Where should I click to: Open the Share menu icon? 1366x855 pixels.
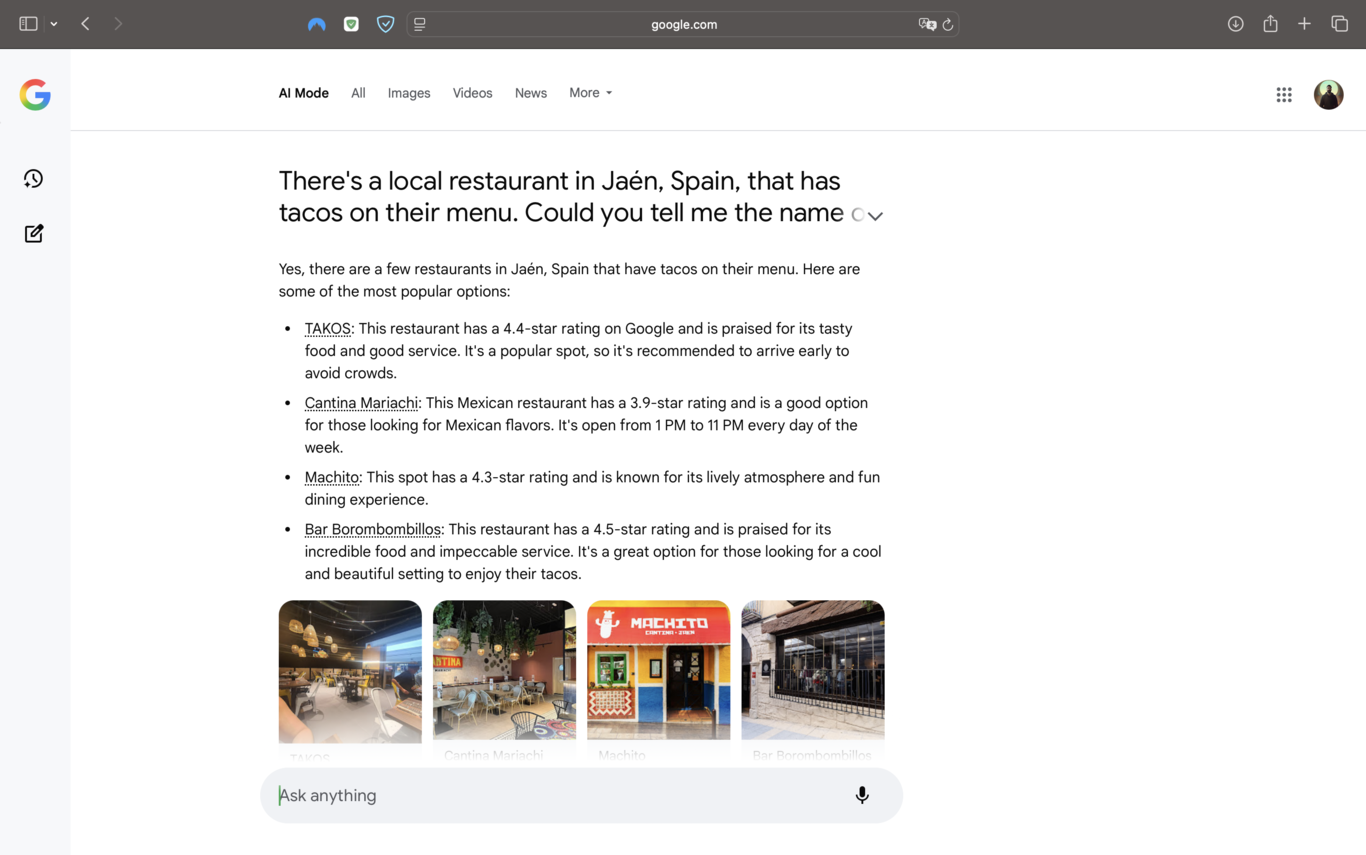point(1270,24)
